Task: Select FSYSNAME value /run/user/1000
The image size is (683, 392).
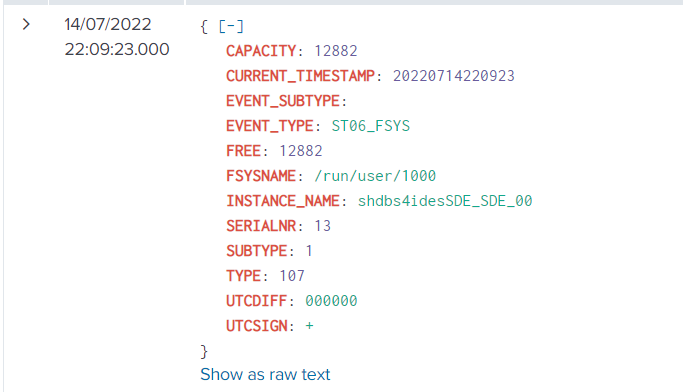Action: click(x=375, y=176)
